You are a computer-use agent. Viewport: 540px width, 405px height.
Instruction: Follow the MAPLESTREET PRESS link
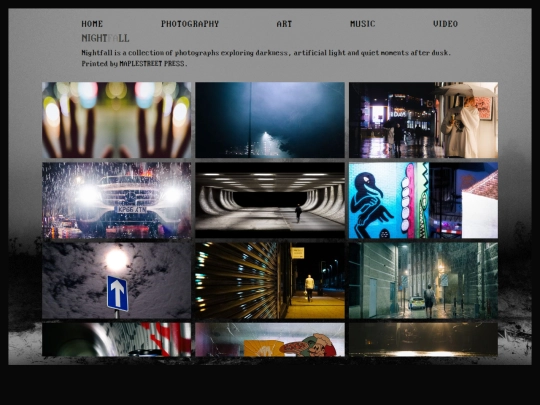pyautogui.click(x=152, y=63)
